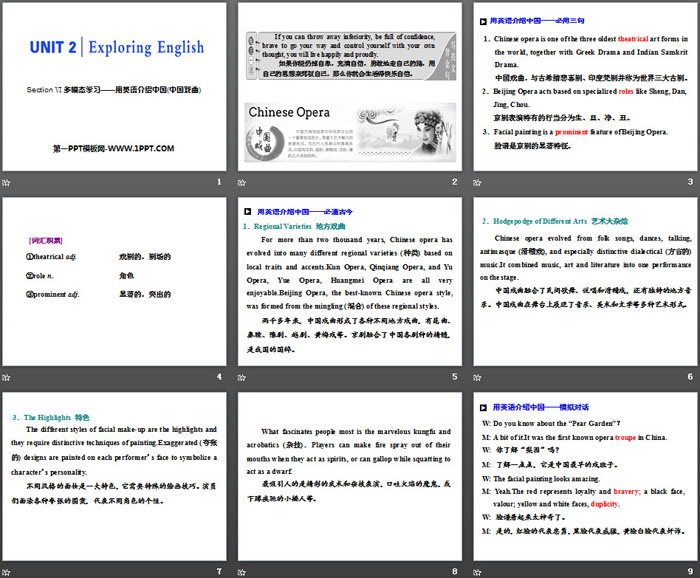Select slide 7 The Highlights thumbnail
700x578 pixels.
(x=114, y=476)
